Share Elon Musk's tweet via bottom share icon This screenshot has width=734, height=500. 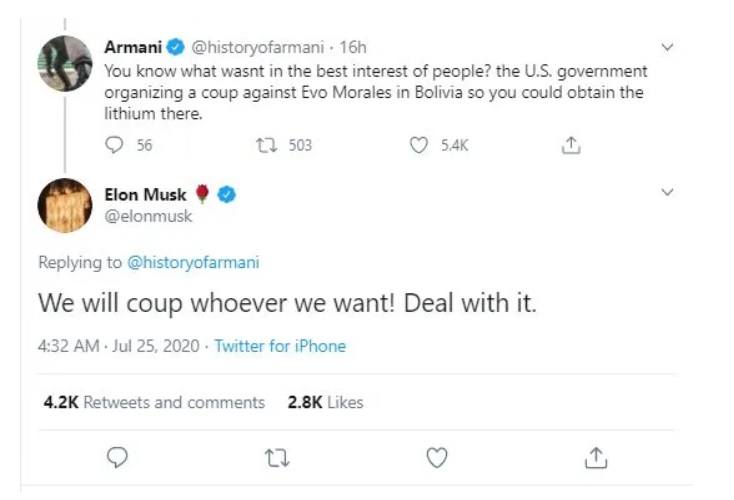[x=595, y=457]
